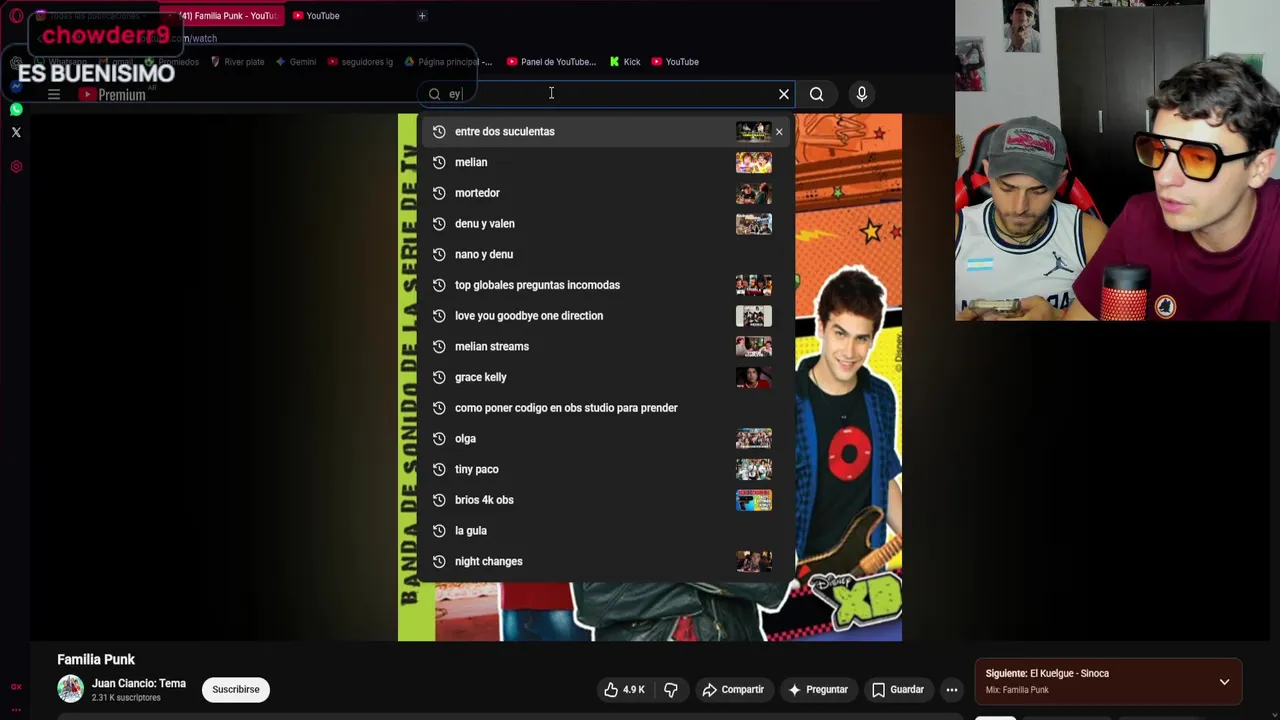1280x720 pixels.
Task: Open a new browser tab with plus
Action: point(422,16)
